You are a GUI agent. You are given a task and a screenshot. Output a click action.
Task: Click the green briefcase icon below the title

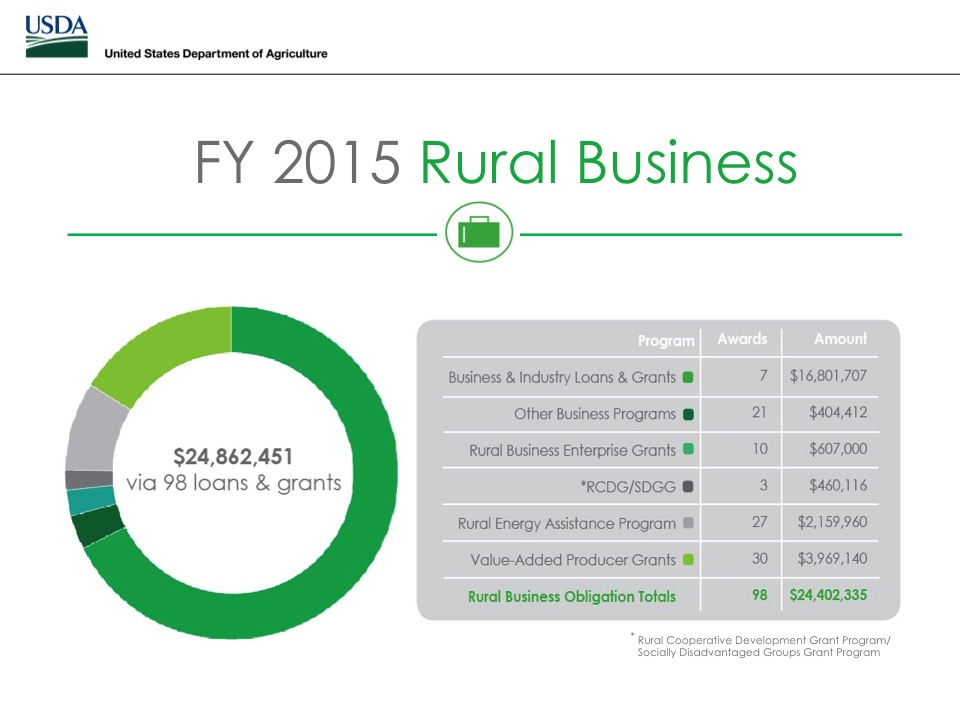[479, 233]
